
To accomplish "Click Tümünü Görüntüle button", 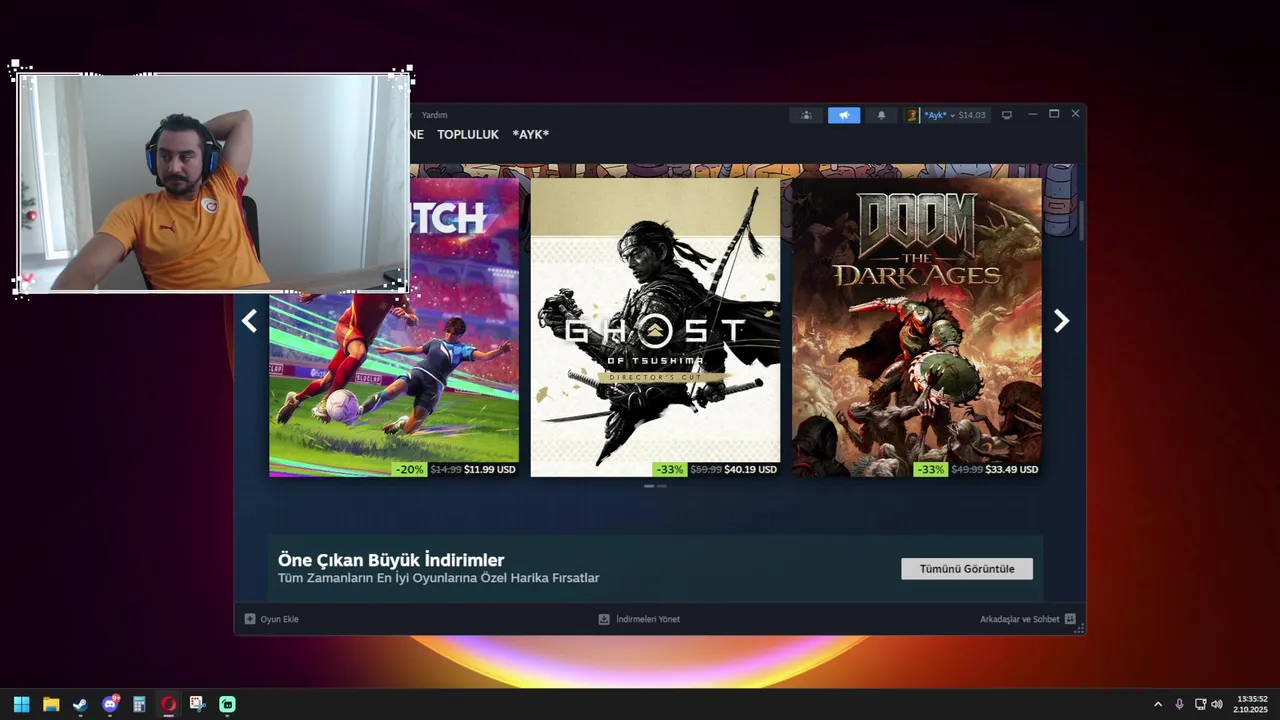I will 967,569.
